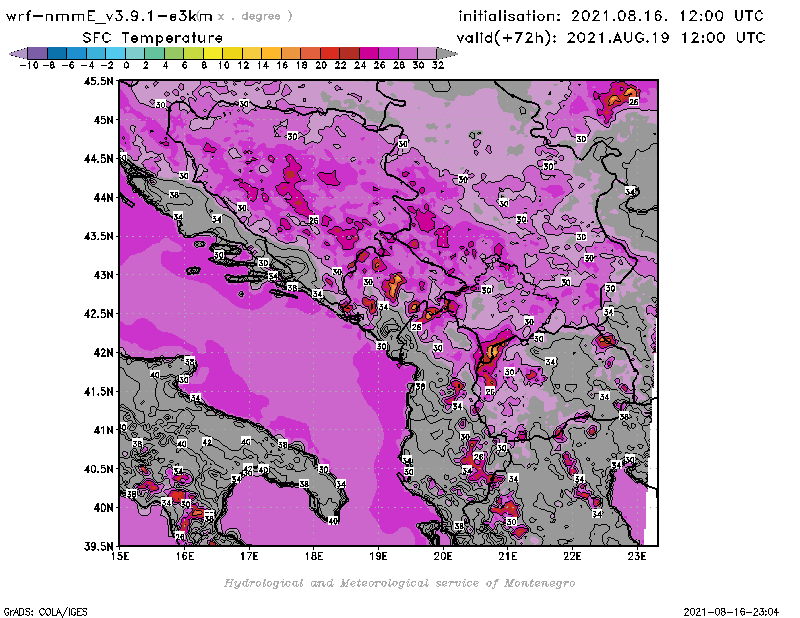Screen dimensions: 800x618
Task: Click the light orchid 30 to 32 legend swatch
Action: 428,53
